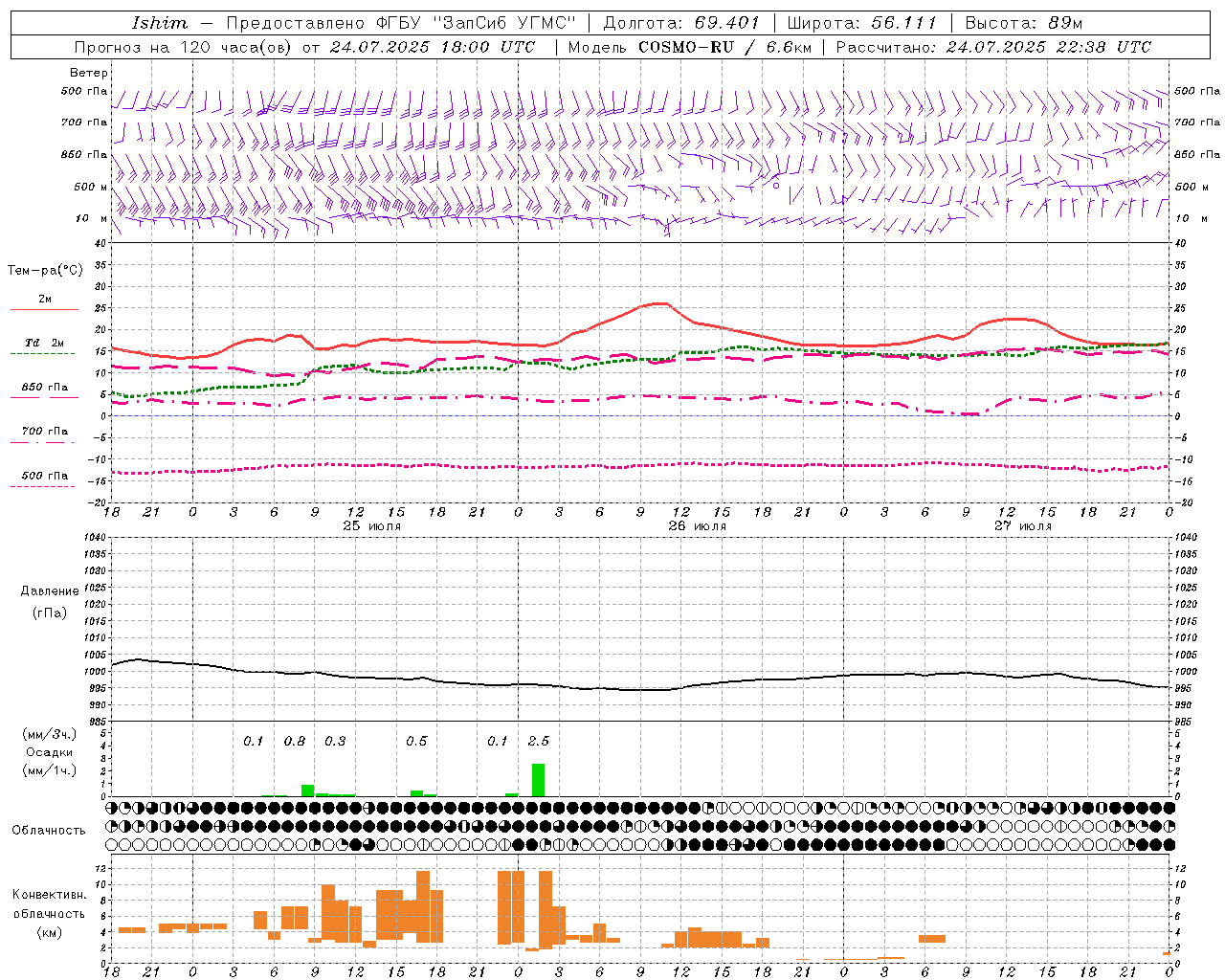This screenshot has height=980, width=1225.
Task: Click the (мм/1ч.) precipitation unit label
Action: (x=49, y=770)
